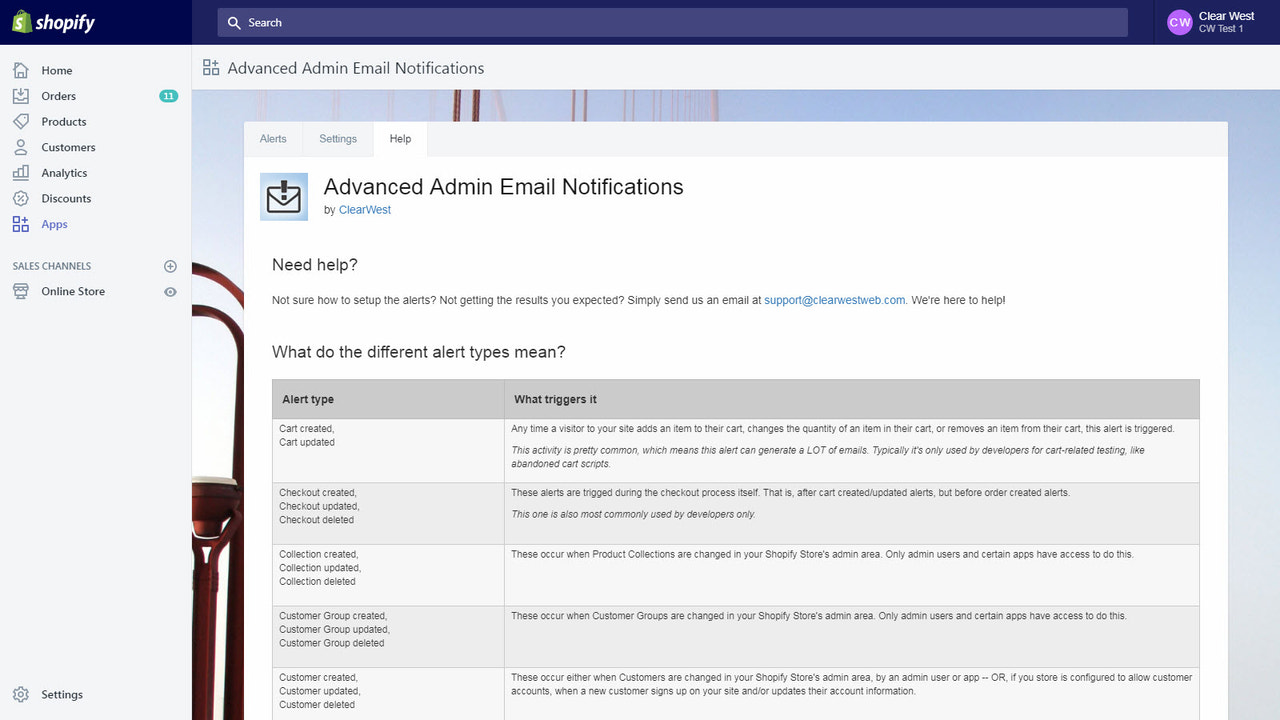Open the Settings gear at bottom left
Image resolution: width=1280 pixels, height=720 pixels.
22,694
